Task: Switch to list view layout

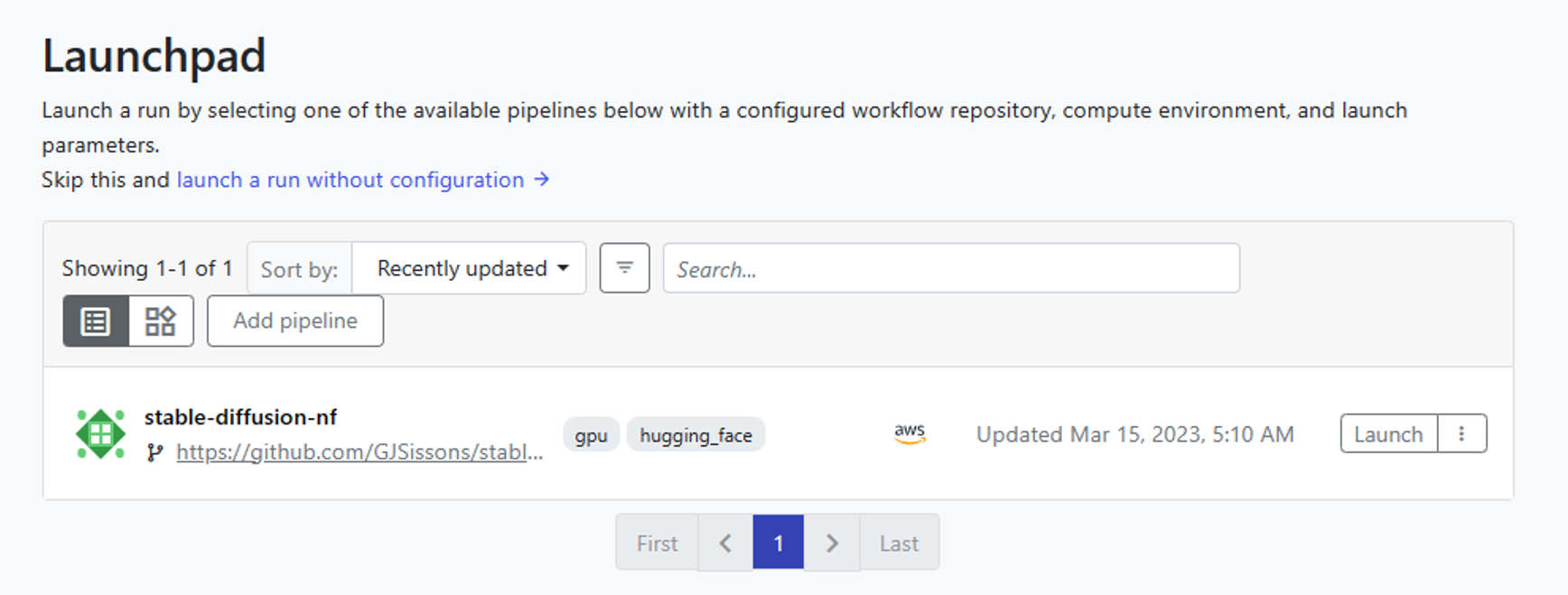Action: [96, 321]
